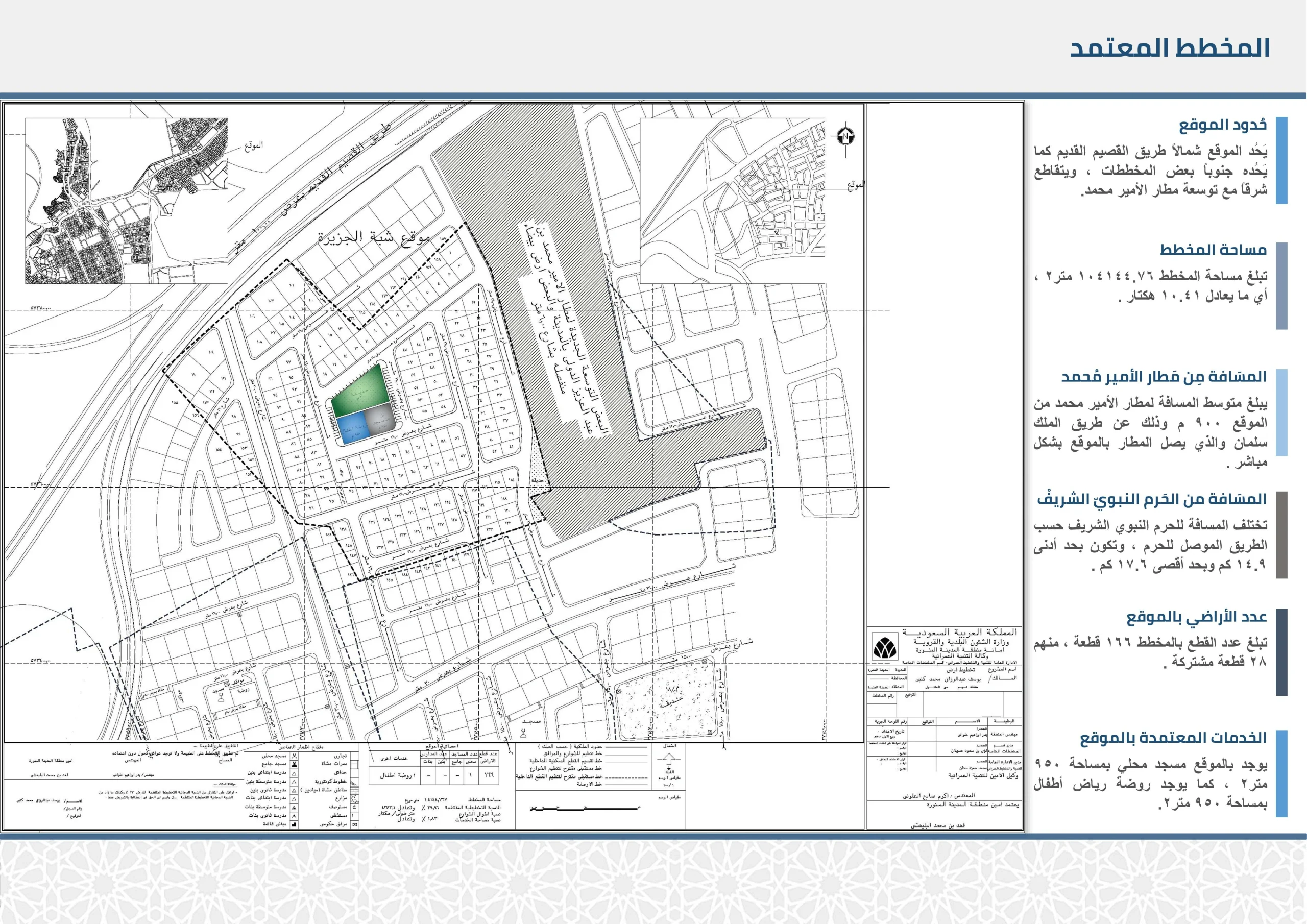Image resolution: width=1307 pixels, height=924 pixels.
Task: Click the symbol beside 'مدرسة ثانوي بنات'
Action: (294, 816)
